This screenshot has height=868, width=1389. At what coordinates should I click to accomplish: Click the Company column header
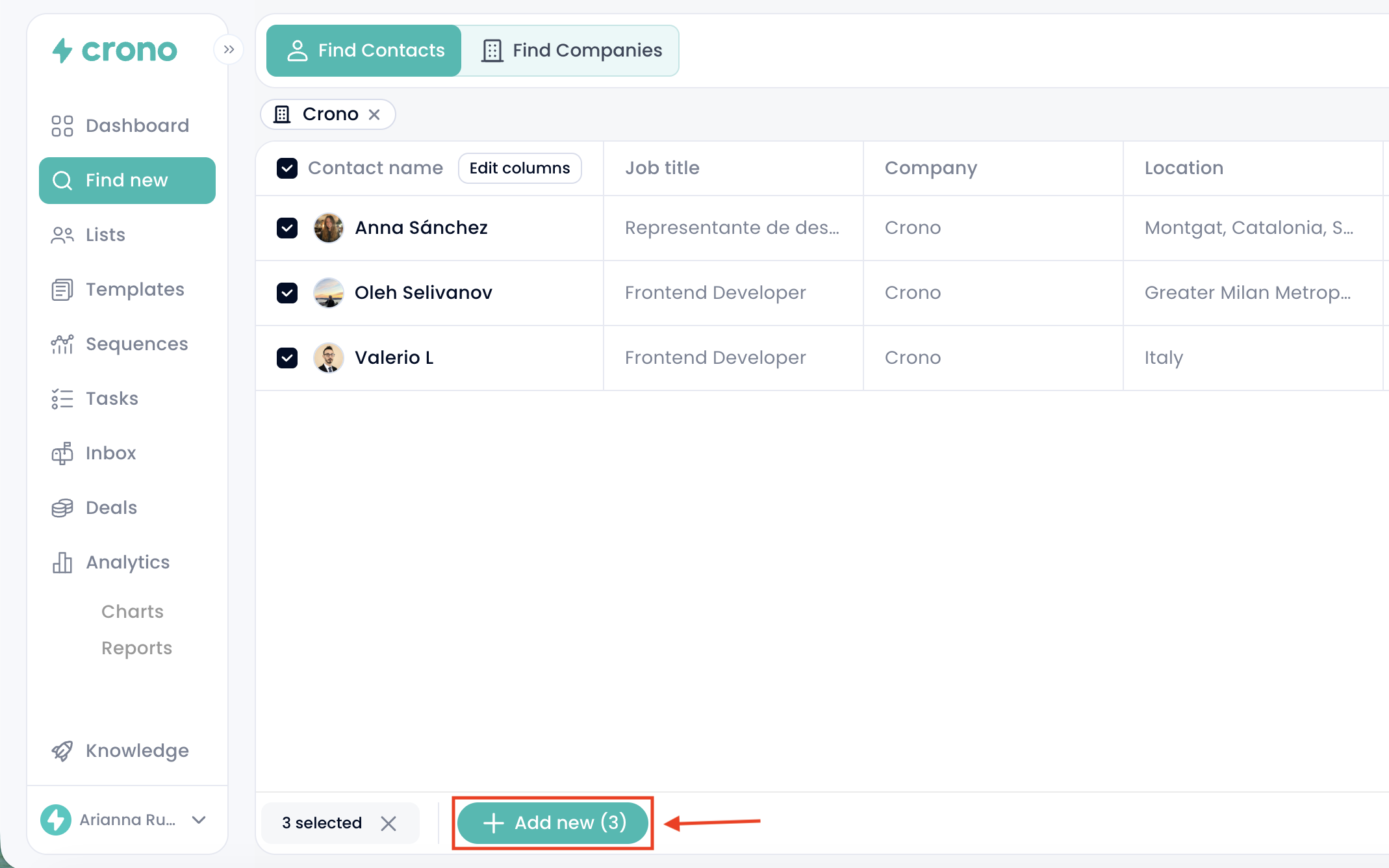coord(931,168)
